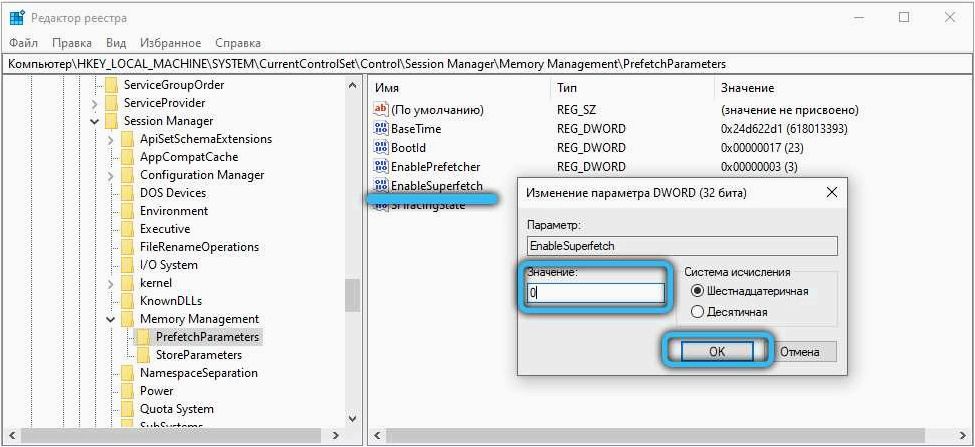Click the DWORD icon next to BaseTime

point(381,129)
